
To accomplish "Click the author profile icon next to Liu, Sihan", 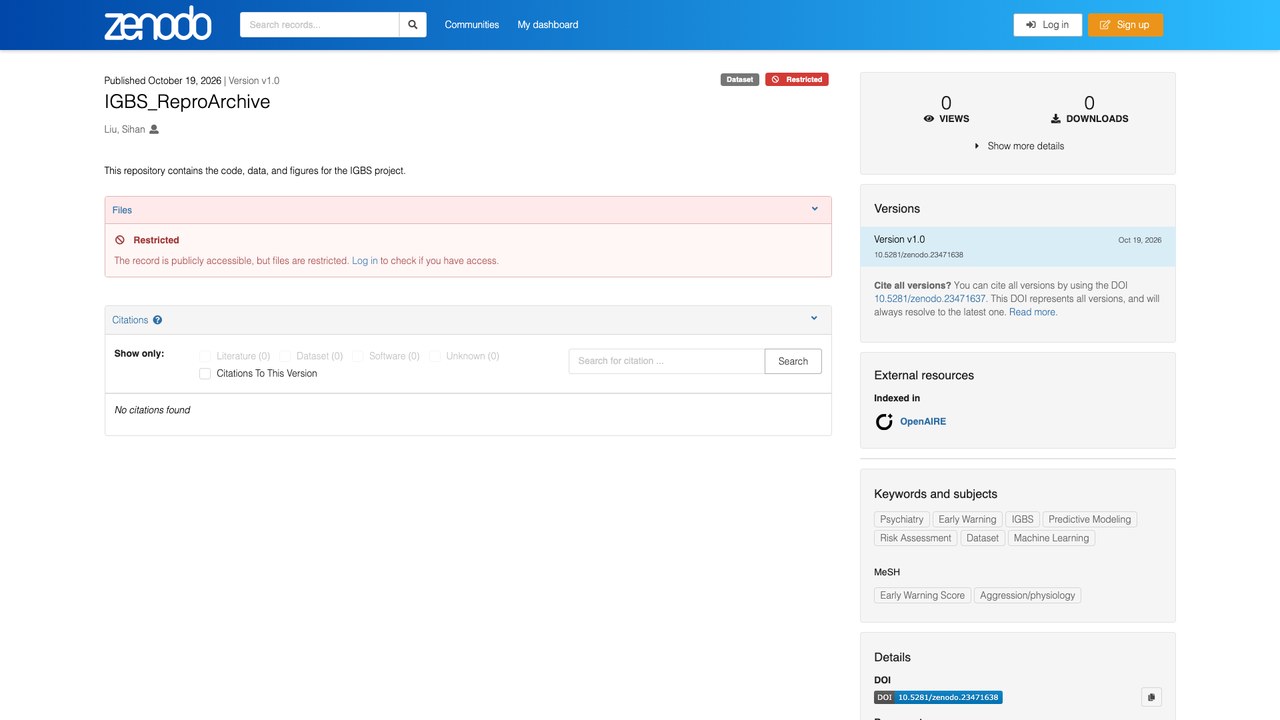I will 154,129.
